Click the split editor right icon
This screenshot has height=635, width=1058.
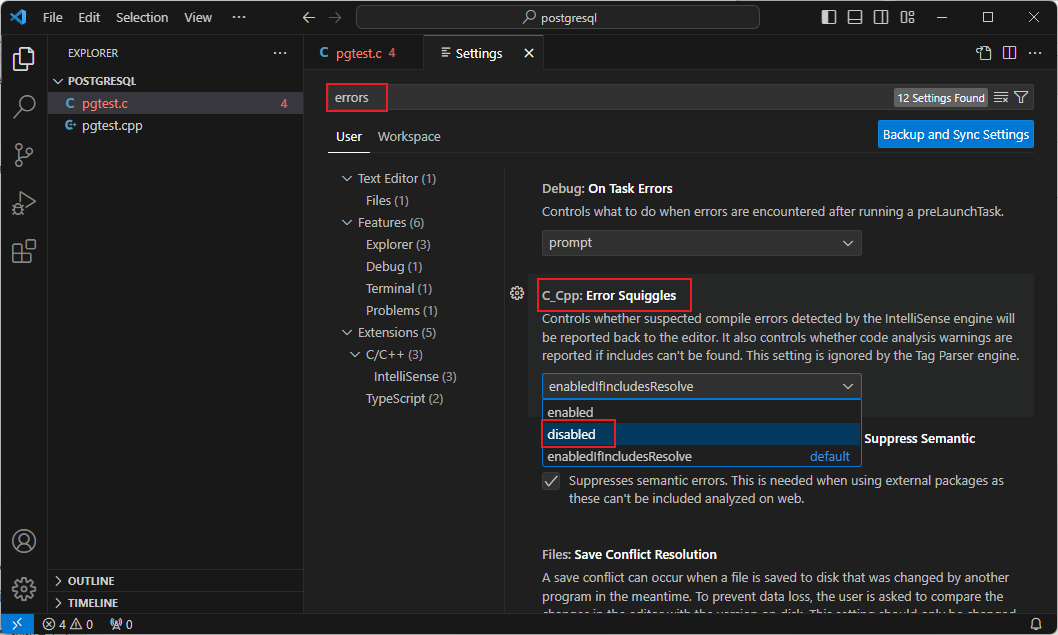click(x=1010, y=53)
